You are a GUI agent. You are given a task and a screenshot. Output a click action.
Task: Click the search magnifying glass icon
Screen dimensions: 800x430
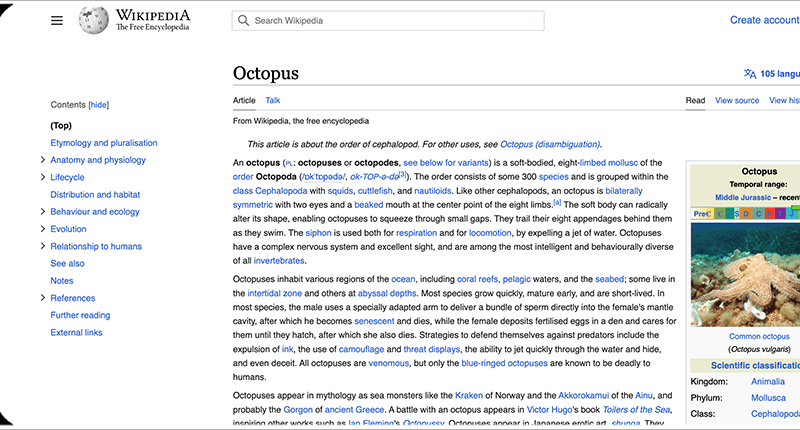tap(243, 21)
